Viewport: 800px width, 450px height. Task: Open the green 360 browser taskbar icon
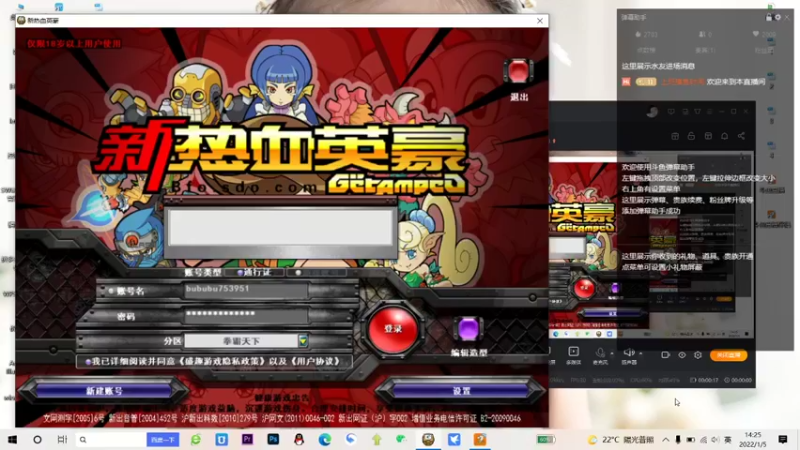196,439
